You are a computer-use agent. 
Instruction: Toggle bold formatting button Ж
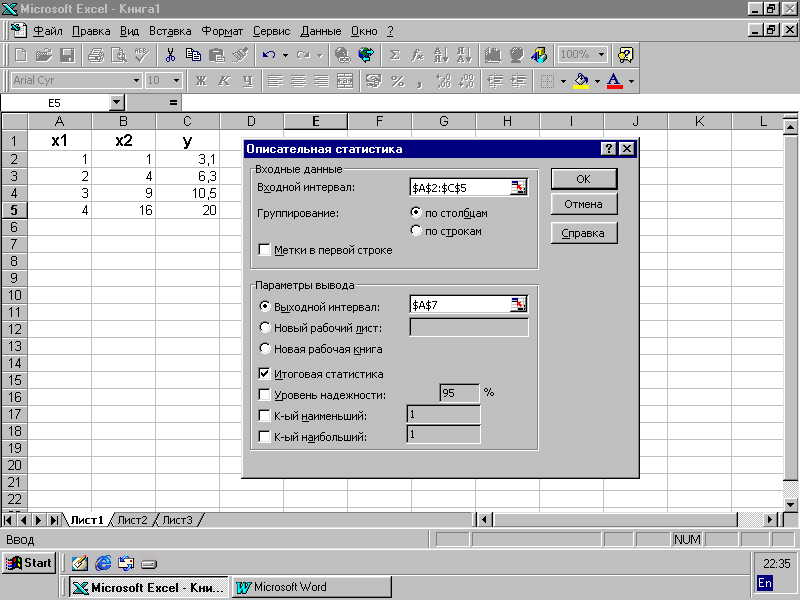pyautogui.click(x=200, y=81)
